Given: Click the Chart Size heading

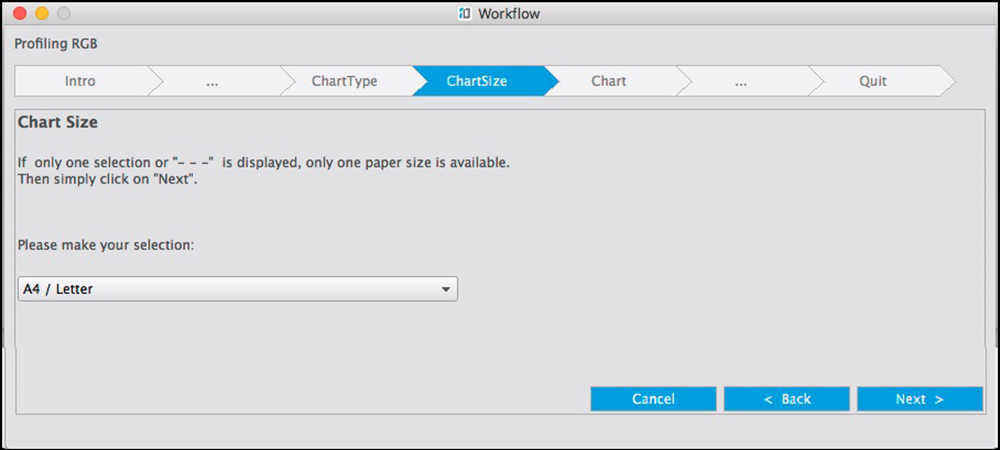Looking at the screenshot, I should coord(57,123).
